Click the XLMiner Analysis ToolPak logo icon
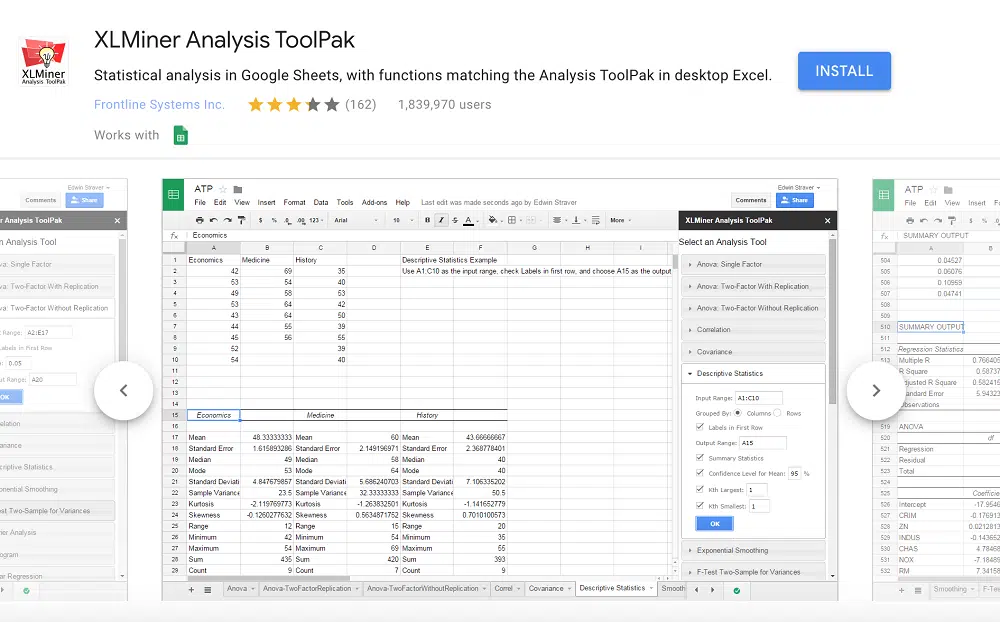 [x=43, y=61]
